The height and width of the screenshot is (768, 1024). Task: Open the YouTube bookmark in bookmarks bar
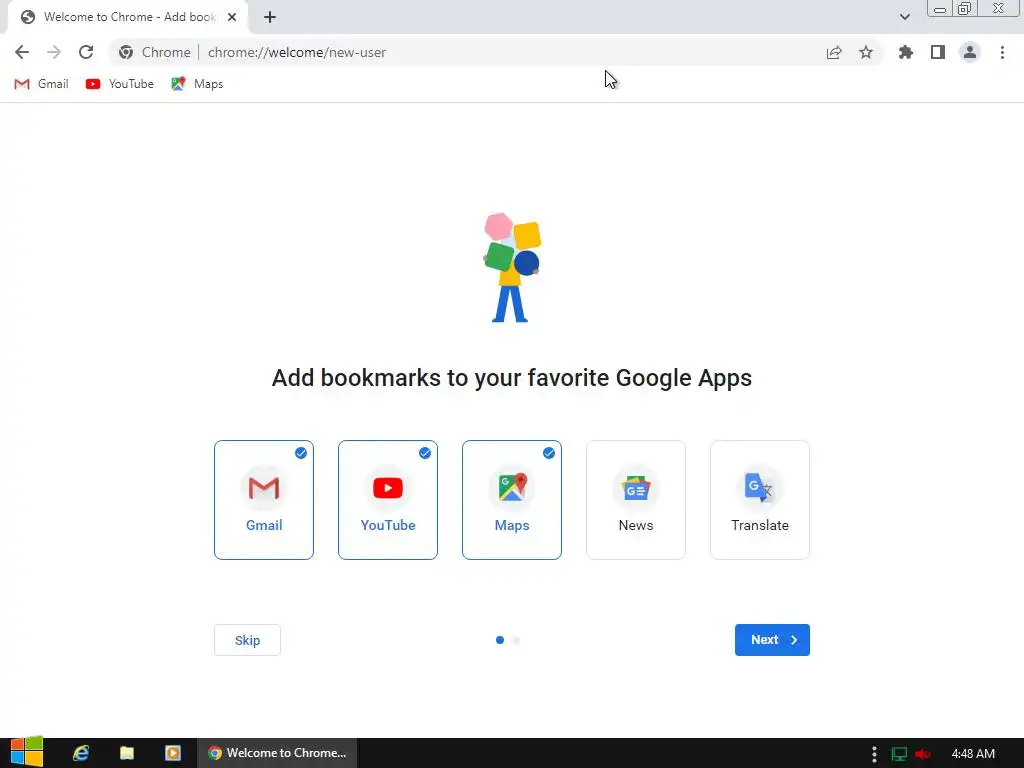click(120, 84)
